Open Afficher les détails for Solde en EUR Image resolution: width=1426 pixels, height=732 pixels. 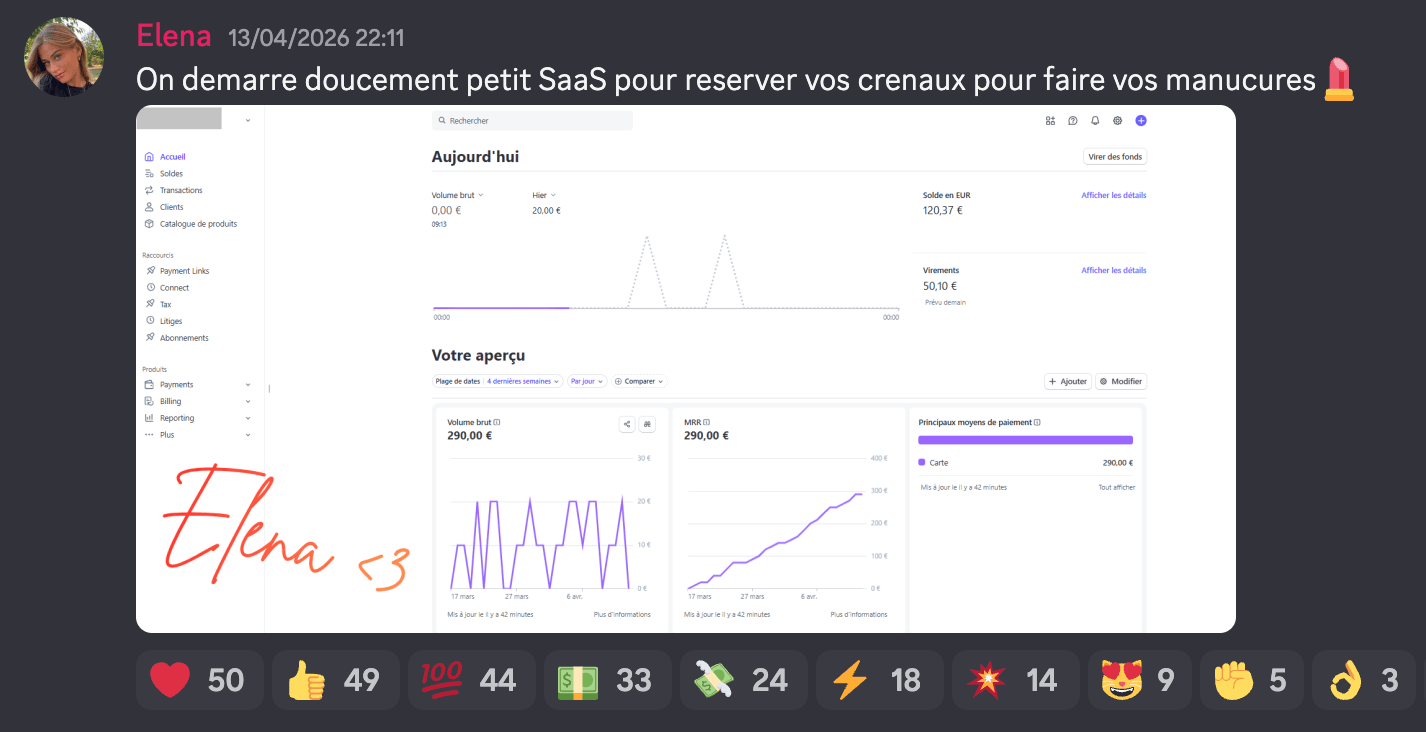point(1114,195)
